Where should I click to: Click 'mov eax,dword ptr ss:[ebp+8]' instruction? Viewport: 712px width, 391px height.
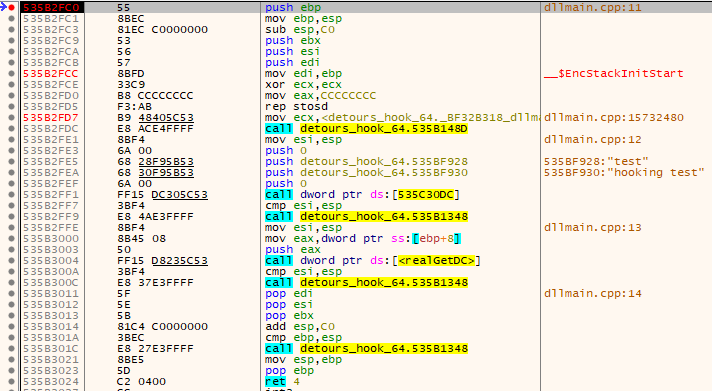(x=363, y=238)
